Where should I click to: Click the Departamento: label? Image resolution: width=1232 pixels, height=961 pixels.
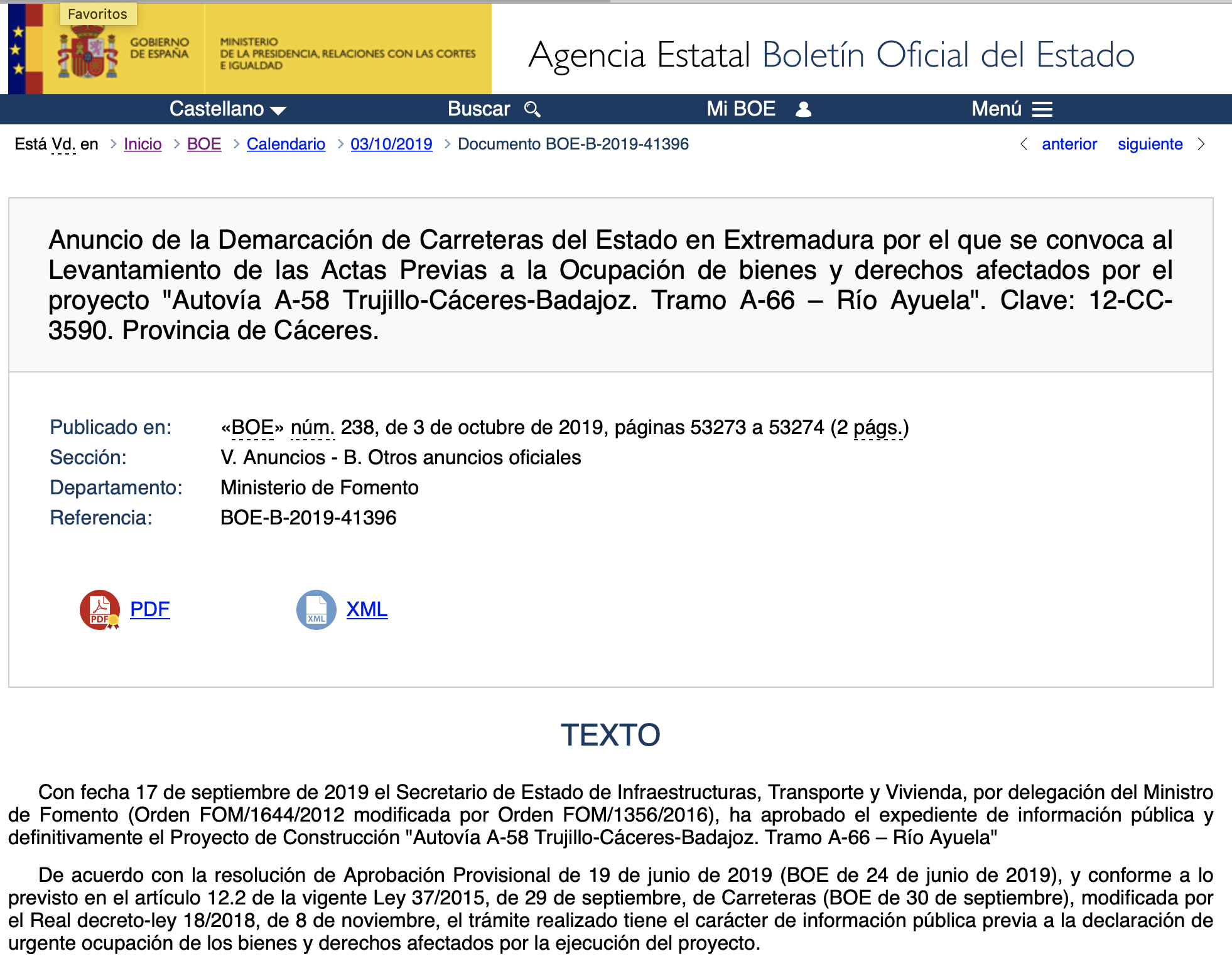[116, 487]
